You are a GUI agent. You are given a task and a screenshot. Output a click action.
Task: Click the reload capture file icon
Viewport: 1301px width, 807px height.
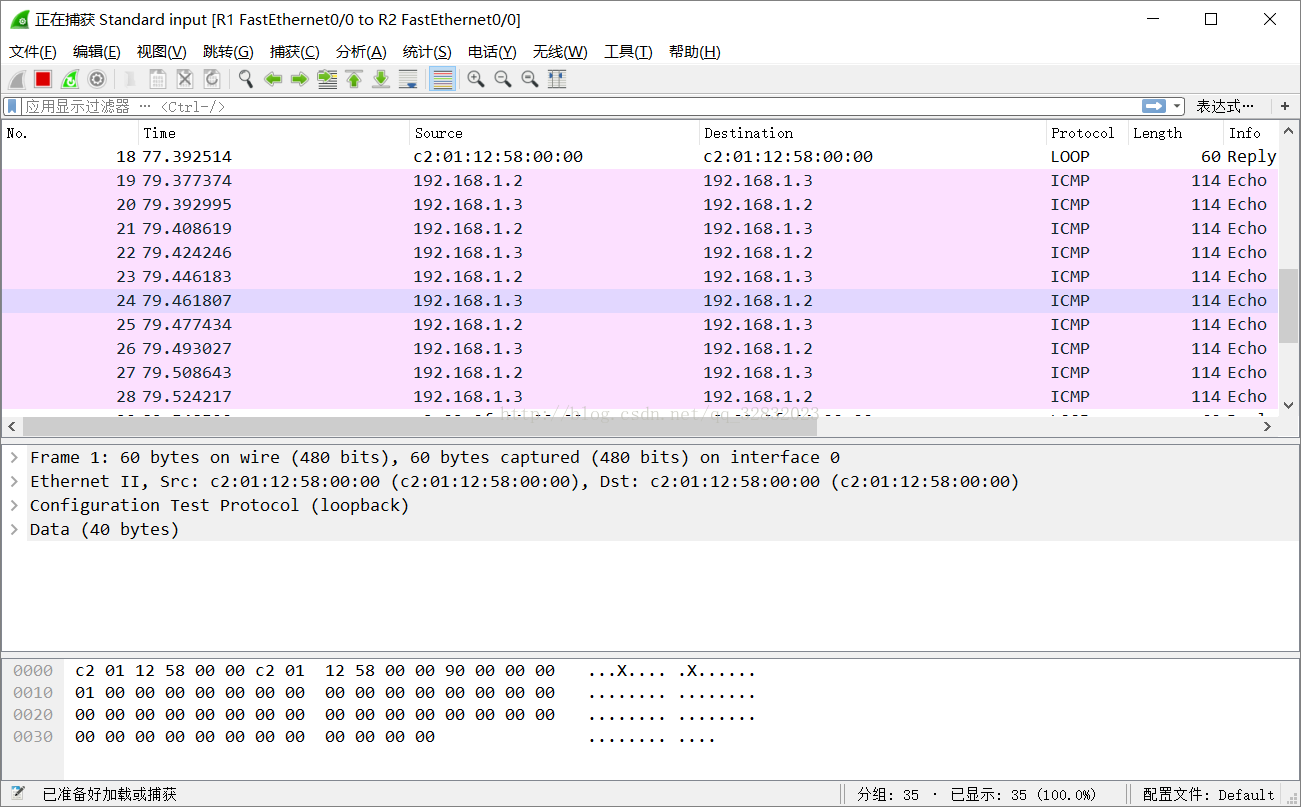tap(212, 79)
